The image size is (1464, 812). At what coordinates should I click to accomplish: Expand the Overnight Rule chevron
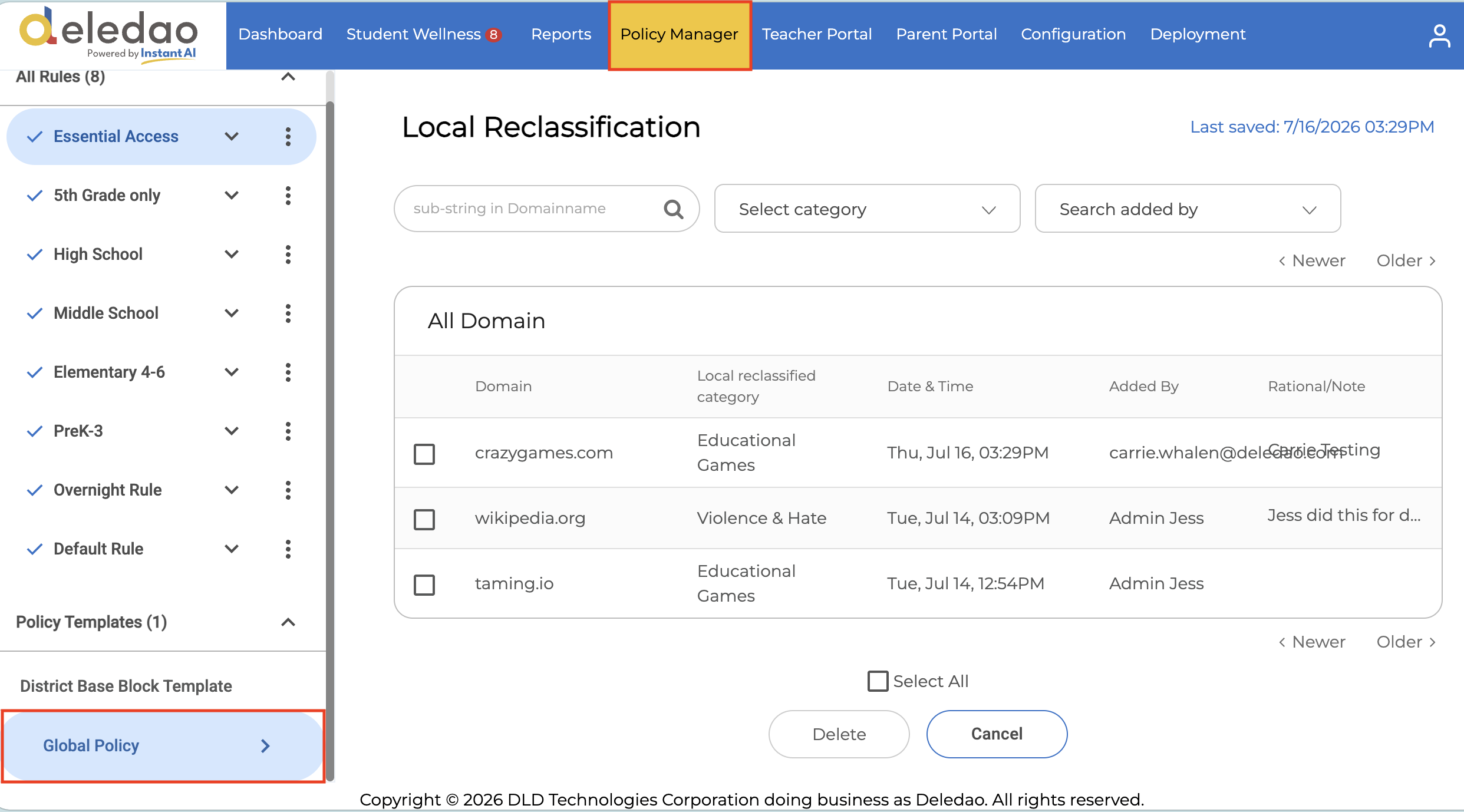pyautogui.click(x=232, y=490)
